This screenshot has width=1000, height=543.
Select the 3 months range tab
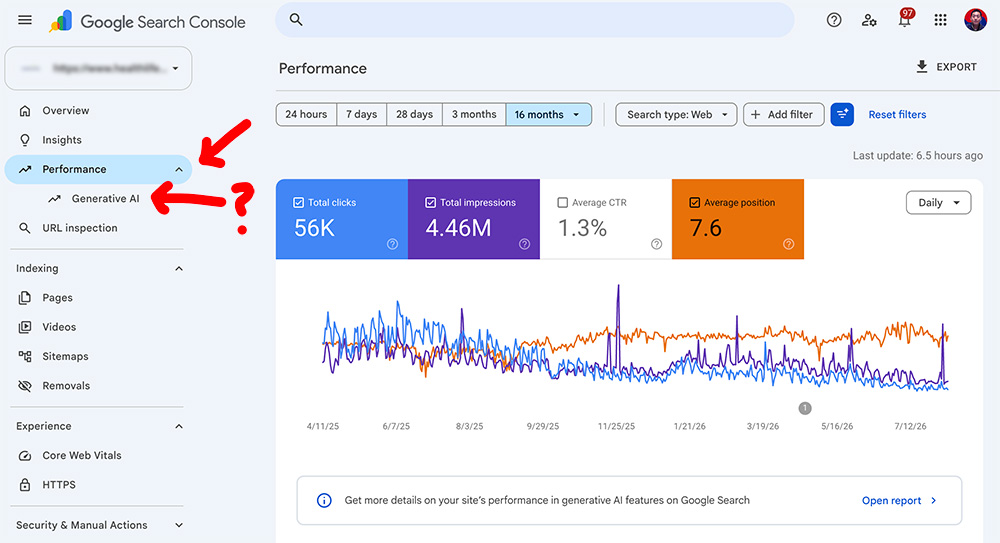474,114
